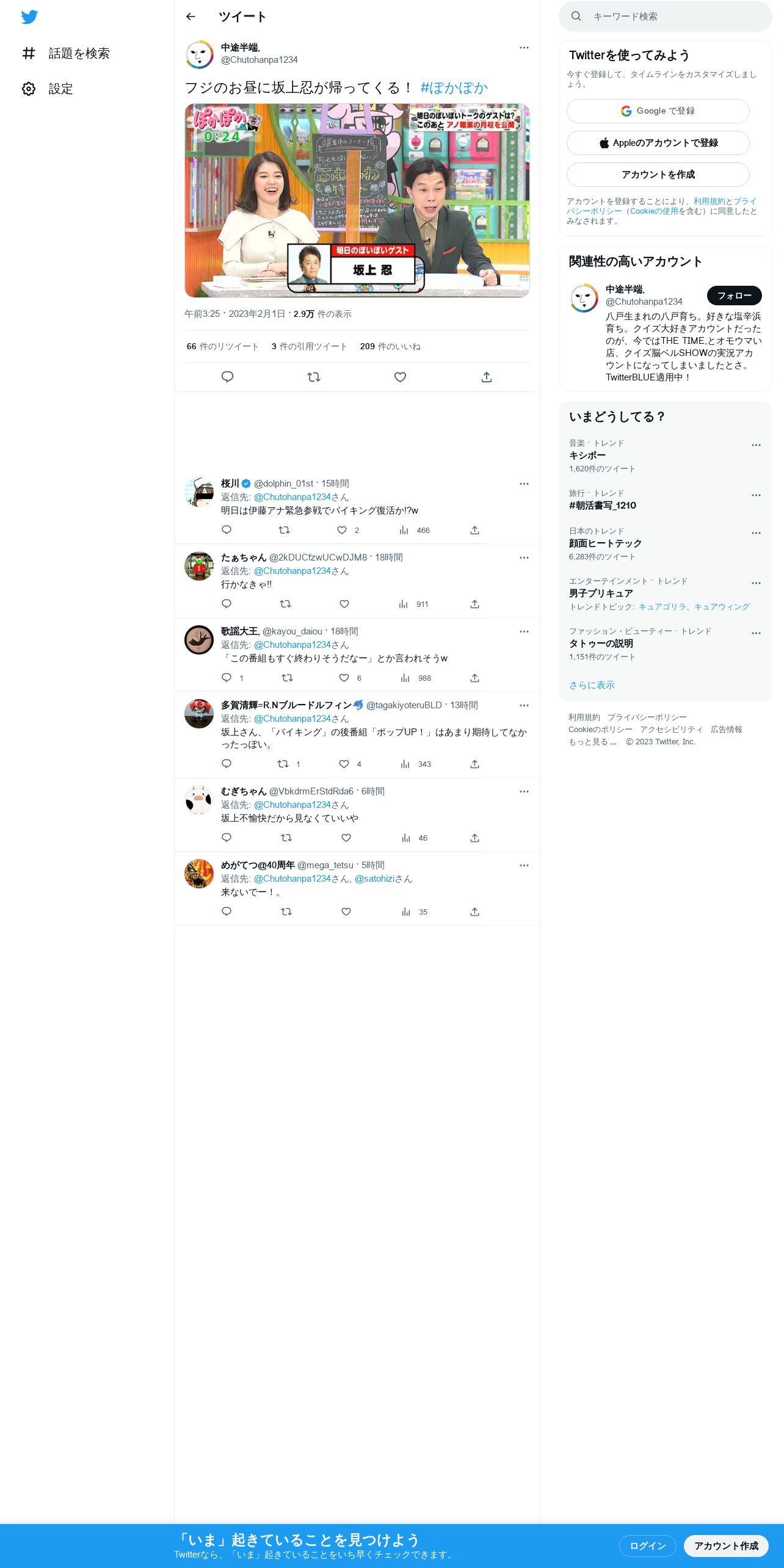
Task: Sign up with Google で登録
Action: point(658,111)
